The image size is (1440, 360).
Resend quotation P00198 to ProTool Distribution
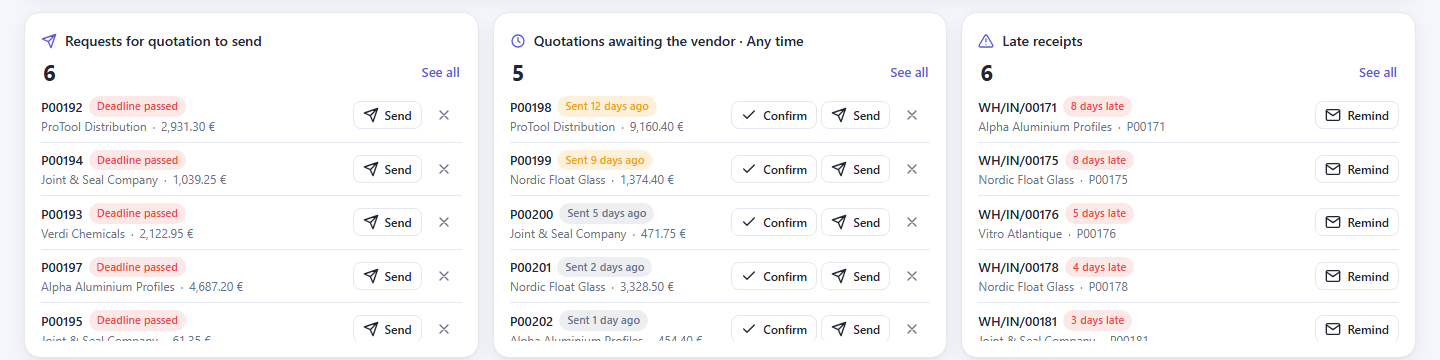point(855,115)
